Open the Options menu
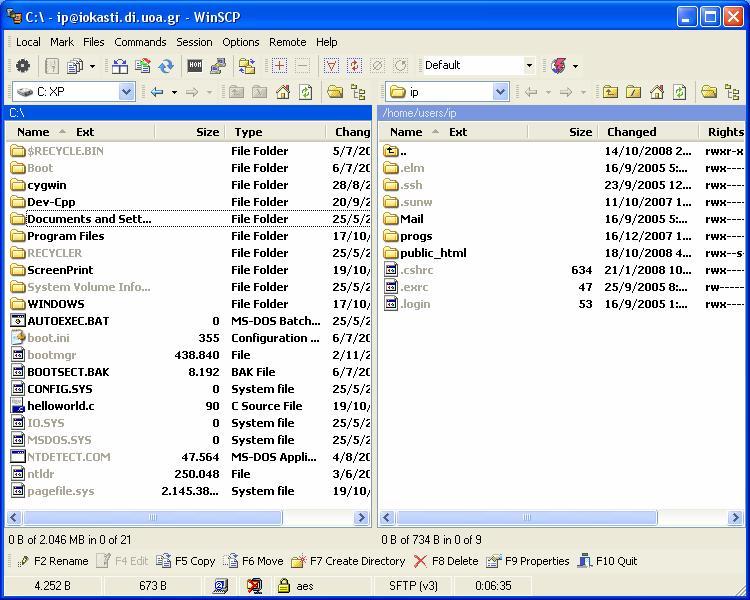The height and width of the screenshot is (600, 750). (241, 42)
